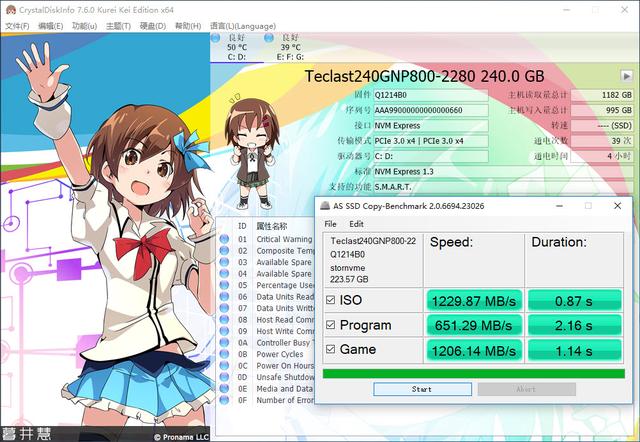640x442 pixels.
Task: Close the AS SSD Copy-Benchmark window
Action: coord(617,204)
